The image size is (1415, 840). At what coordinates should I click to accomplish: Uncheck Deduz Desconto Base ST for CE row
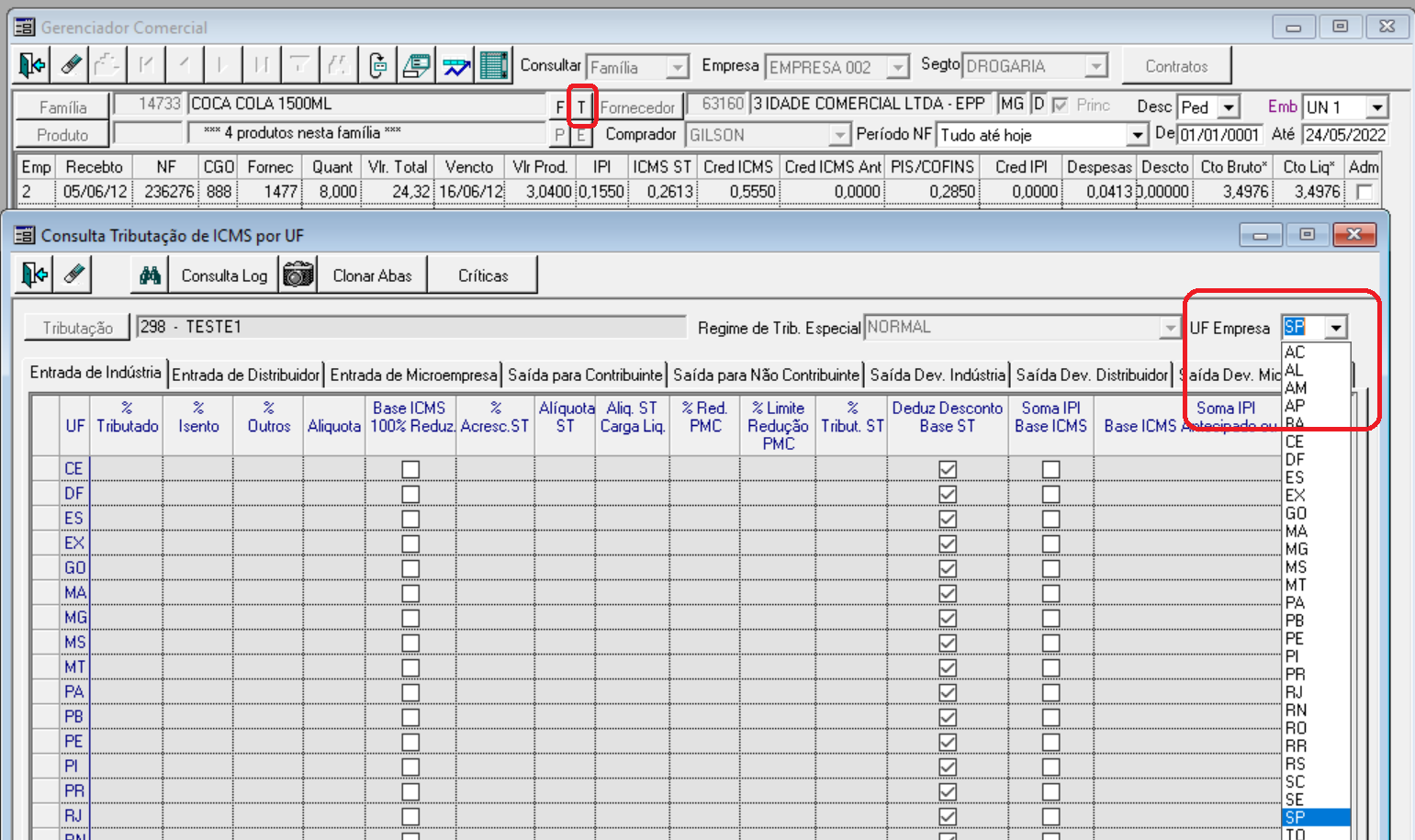(x=948, y=469)
